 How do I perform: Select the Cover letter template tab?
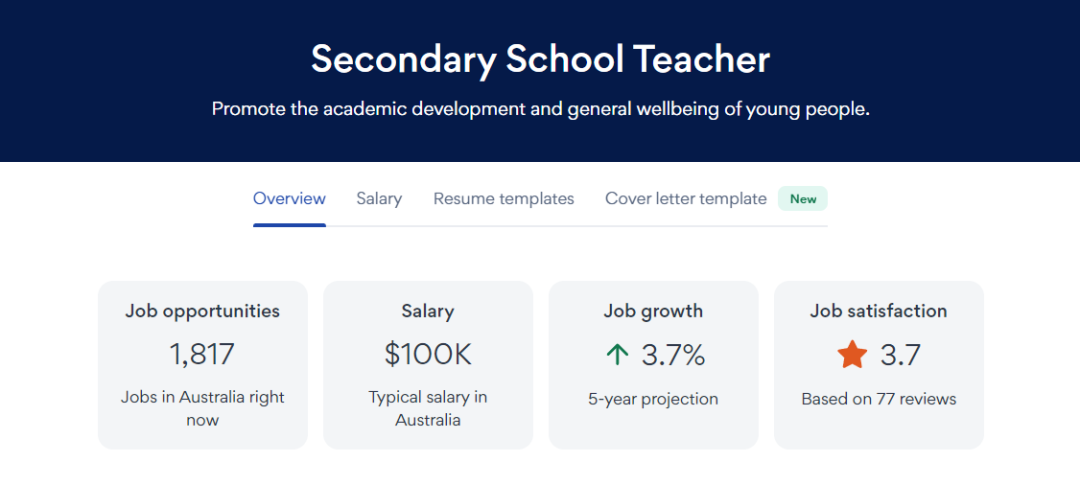coord(685,199)
